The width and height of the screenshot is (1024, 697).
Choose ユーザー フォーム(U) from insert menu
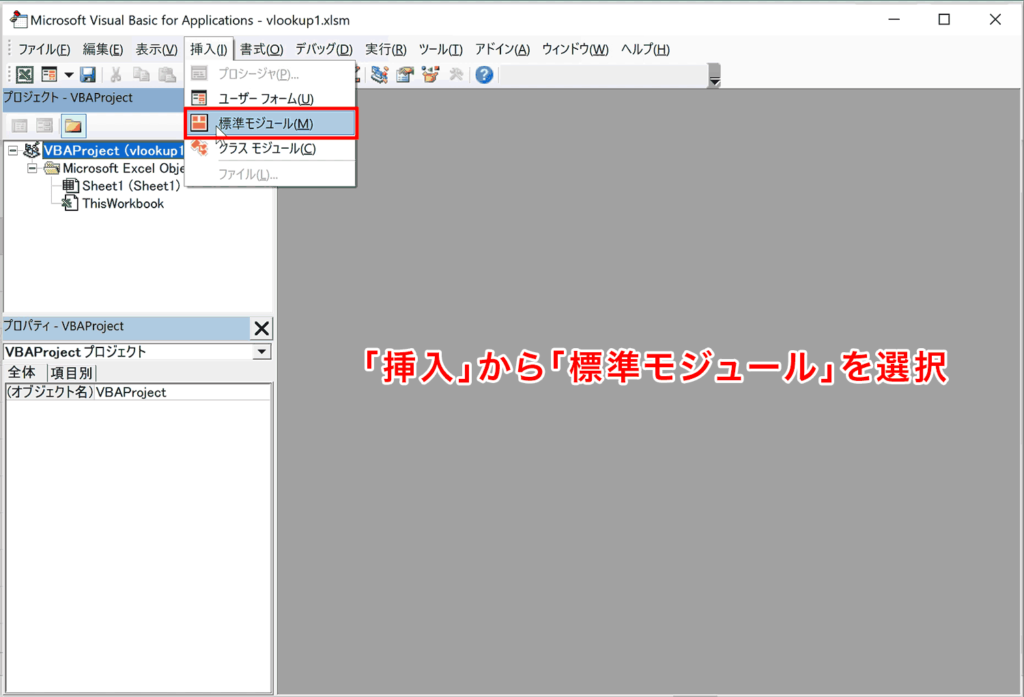[x=270, y=99]
